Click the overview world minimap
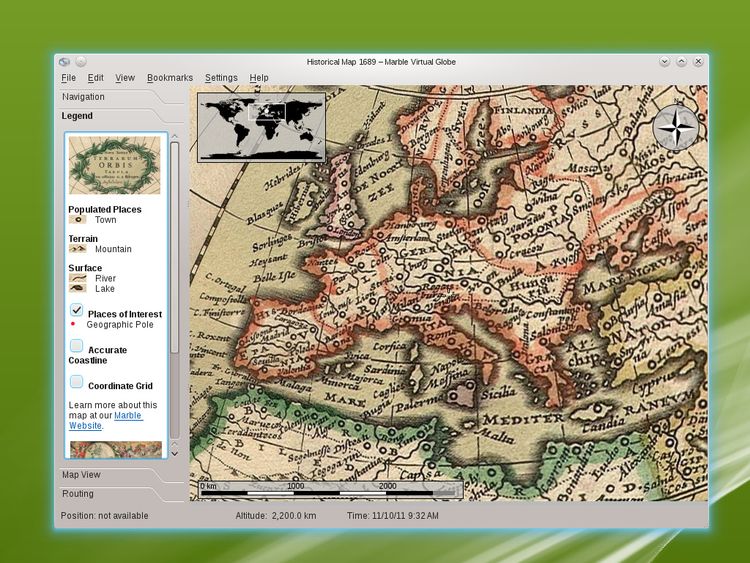The image size is (750, 563). [262, 127]
